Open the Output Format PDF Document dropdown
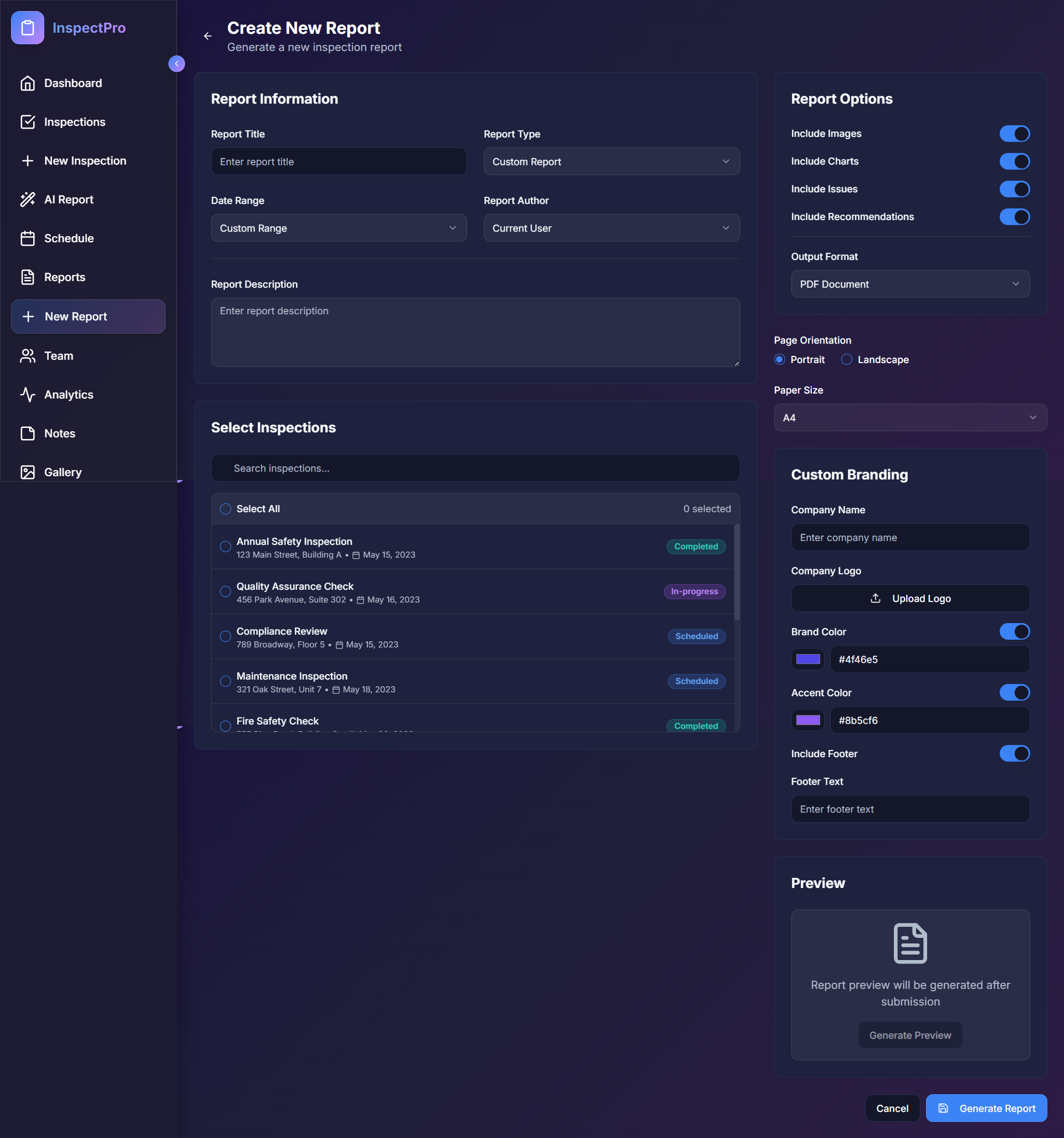Screen dimensions: 1064x1138 coord(910,284)
